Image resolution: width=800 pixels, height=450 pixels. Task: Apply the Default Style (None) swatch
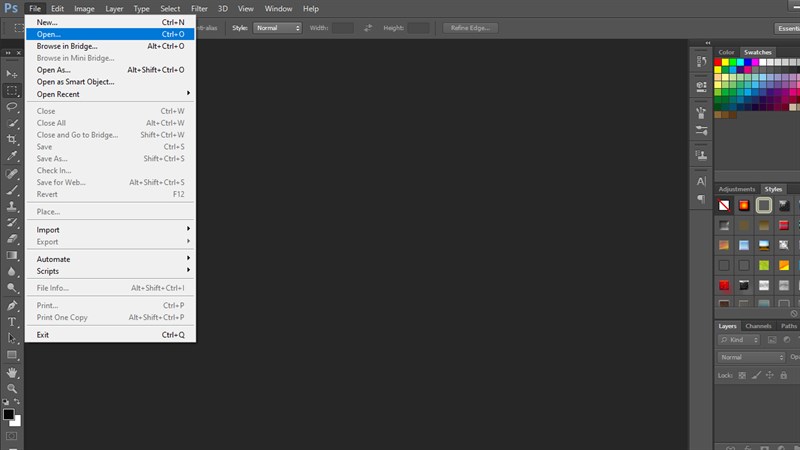click(724, 205)
